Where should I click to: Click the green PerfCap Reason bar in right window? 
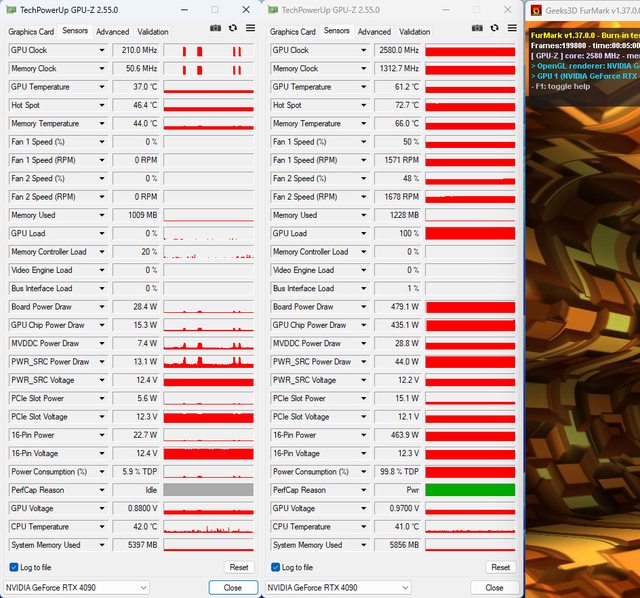pyautogui.click(x=469, y=490)
